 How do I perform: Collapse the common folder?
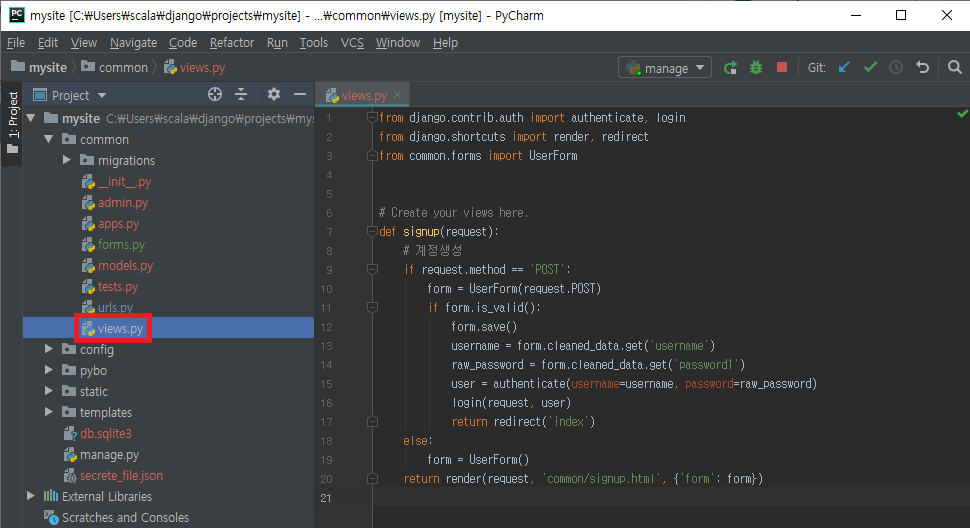click(x=49, y=139)
